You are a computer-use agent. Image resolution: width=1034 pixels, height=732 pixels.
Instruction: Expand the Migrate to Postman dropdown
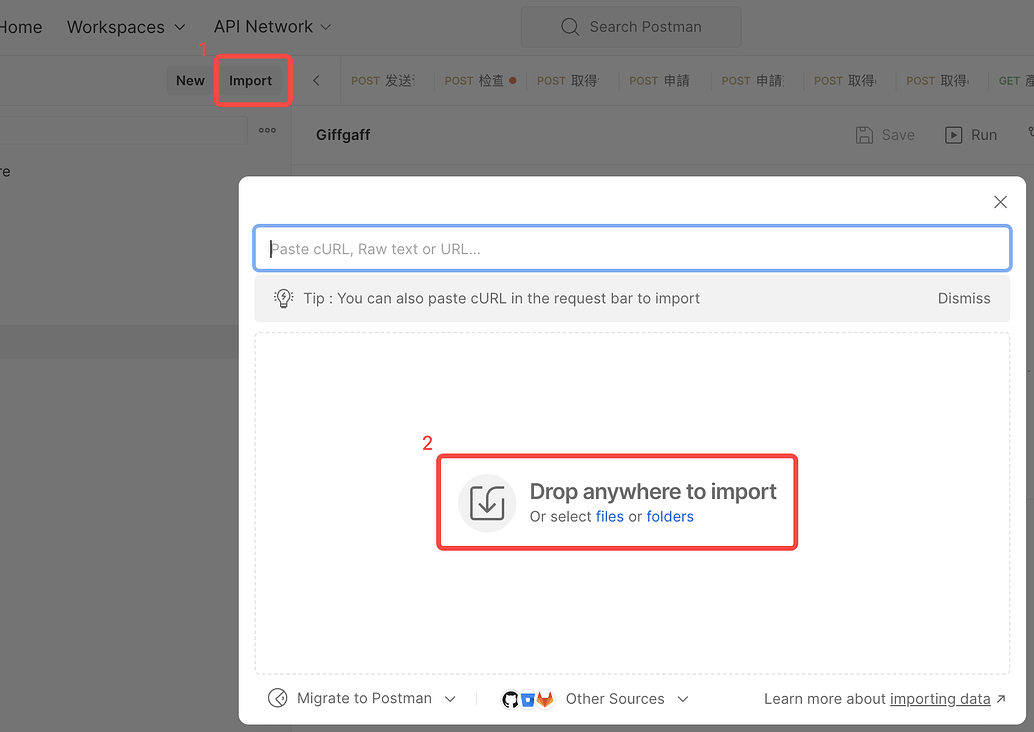point(450,699)
